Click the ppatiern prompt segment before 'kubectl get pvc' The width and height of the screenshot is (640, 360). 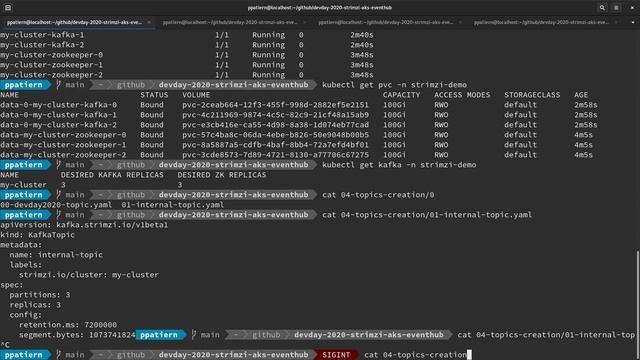coord(24,85)
